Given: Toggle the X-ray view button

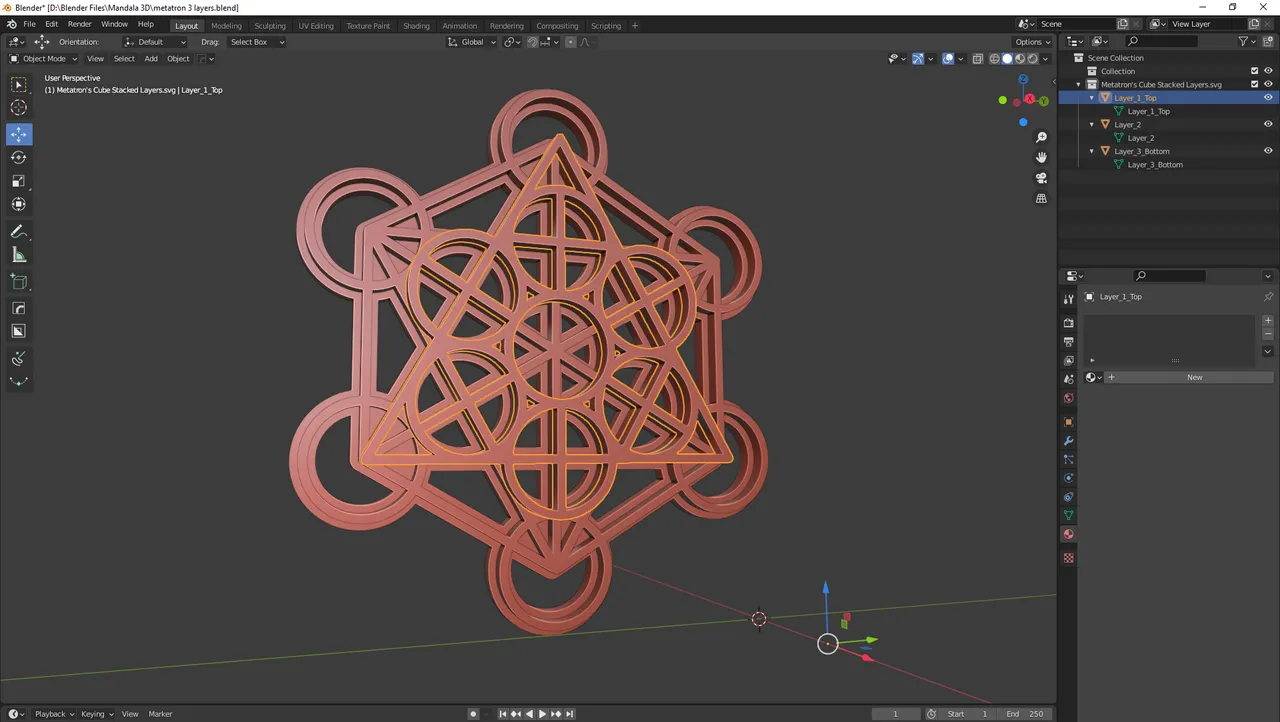Looking at the screenshot, I should coord(978,58).
